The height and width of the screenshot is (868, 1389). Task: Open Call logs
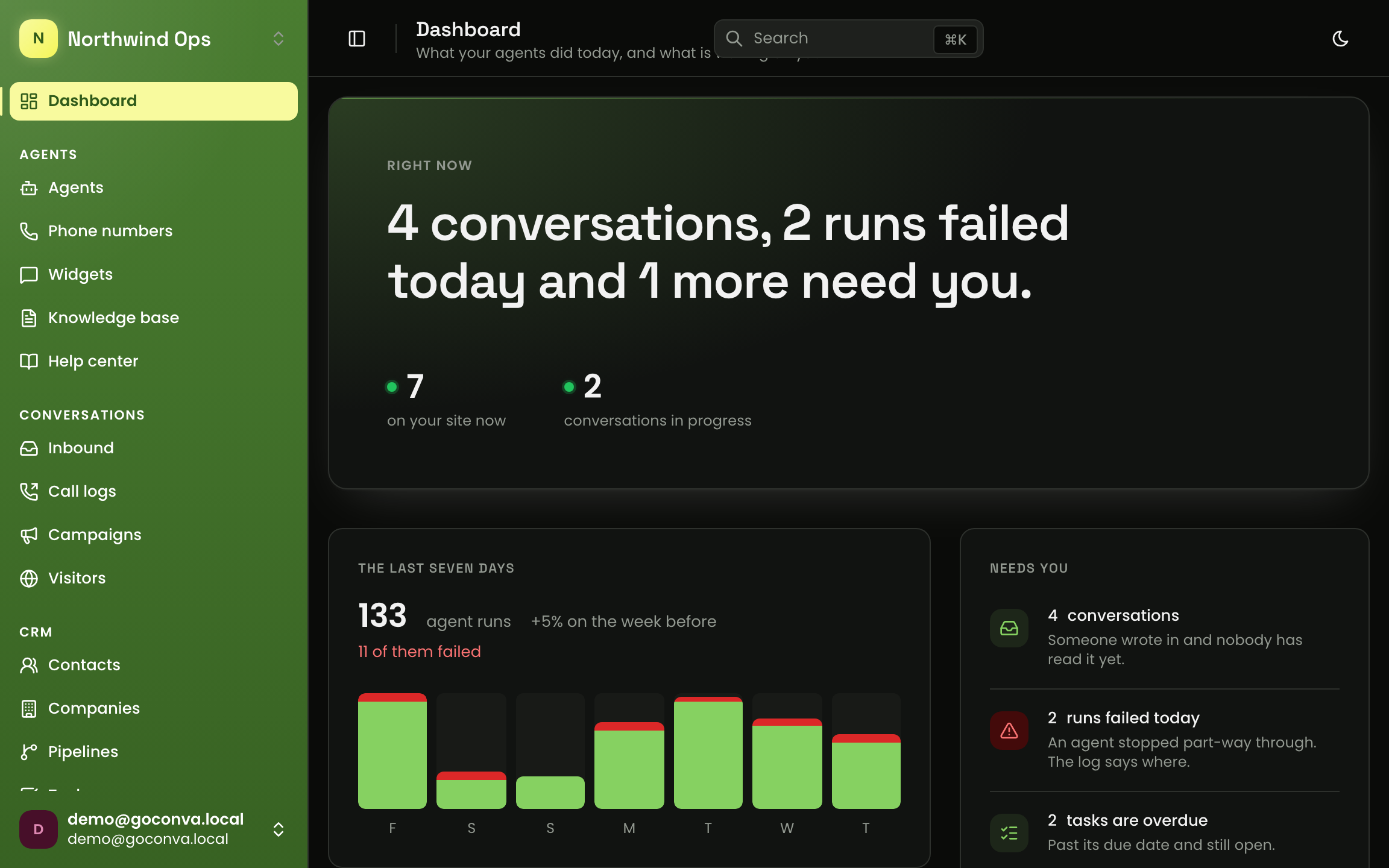click(154, 492)
